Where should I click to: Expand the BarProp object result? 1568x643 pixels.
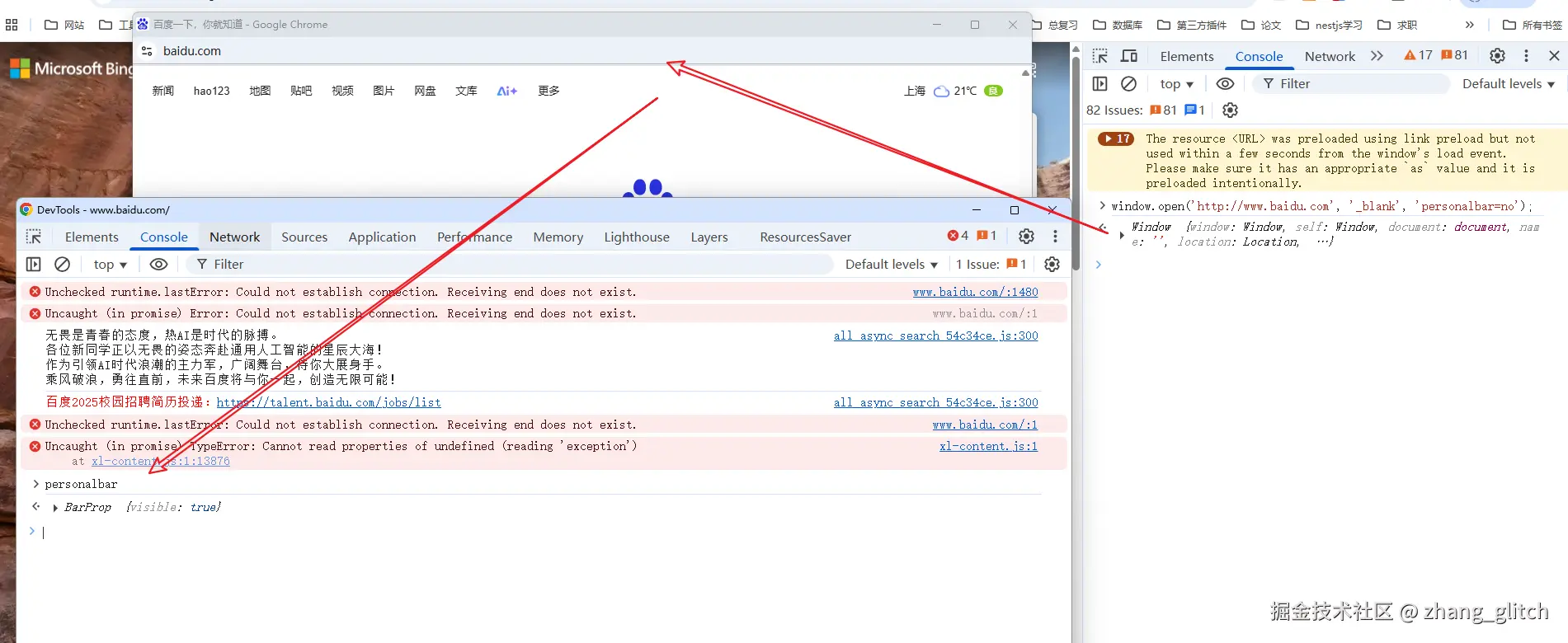[x=54, y=508]
